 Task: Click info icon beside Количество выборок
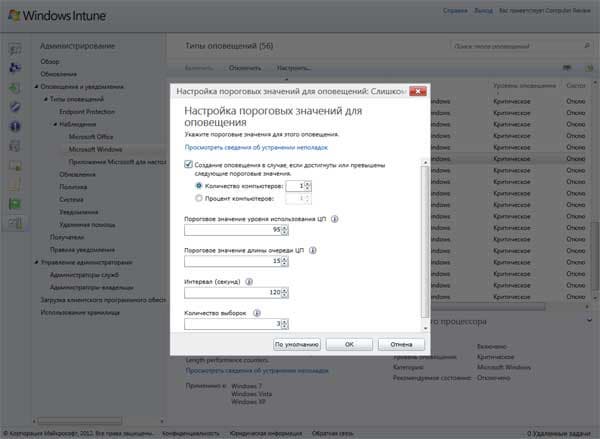point(257,313)
